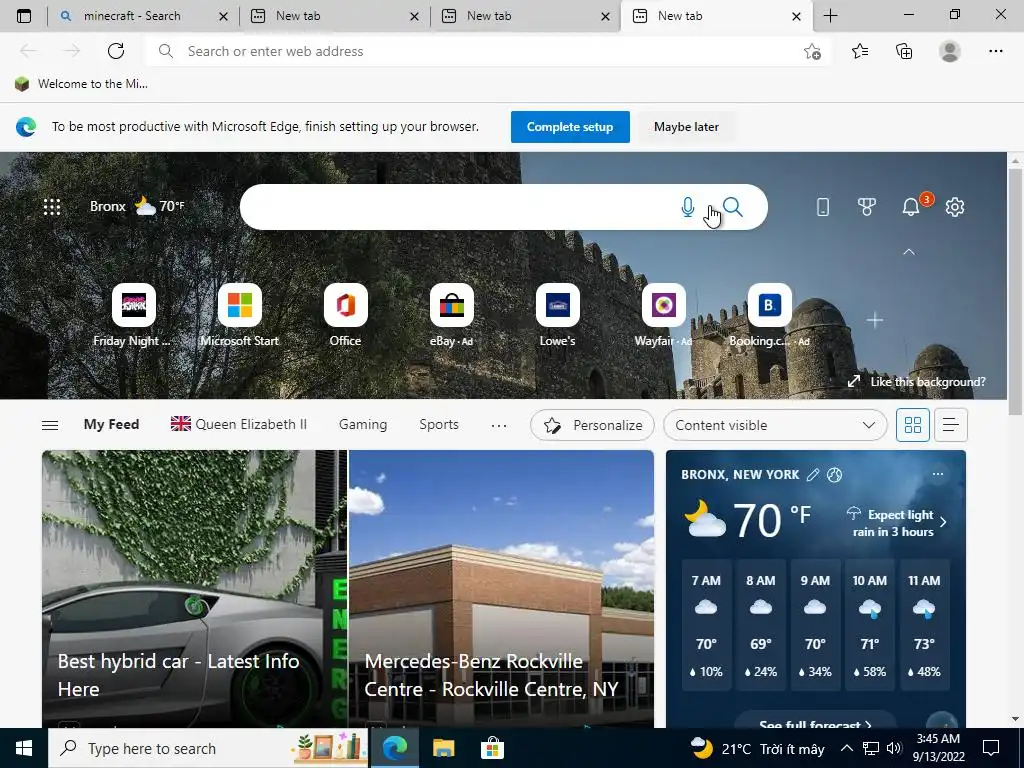Open the Favorites list icon
The width and height of the screenshot is (1024, 768).
(x=860, y=51)
